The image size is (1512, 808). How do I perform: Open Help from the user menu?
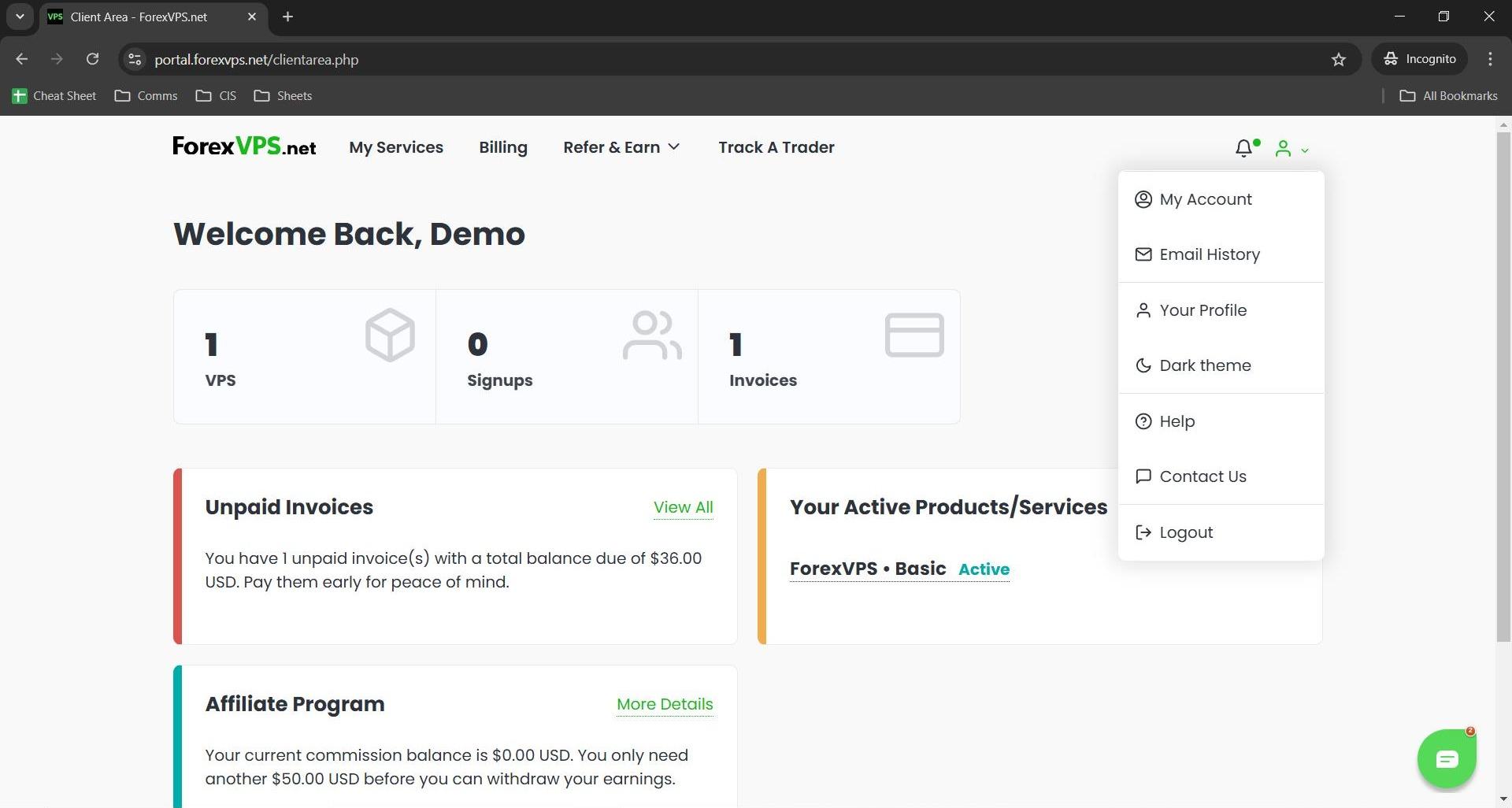click(1221, 421)
